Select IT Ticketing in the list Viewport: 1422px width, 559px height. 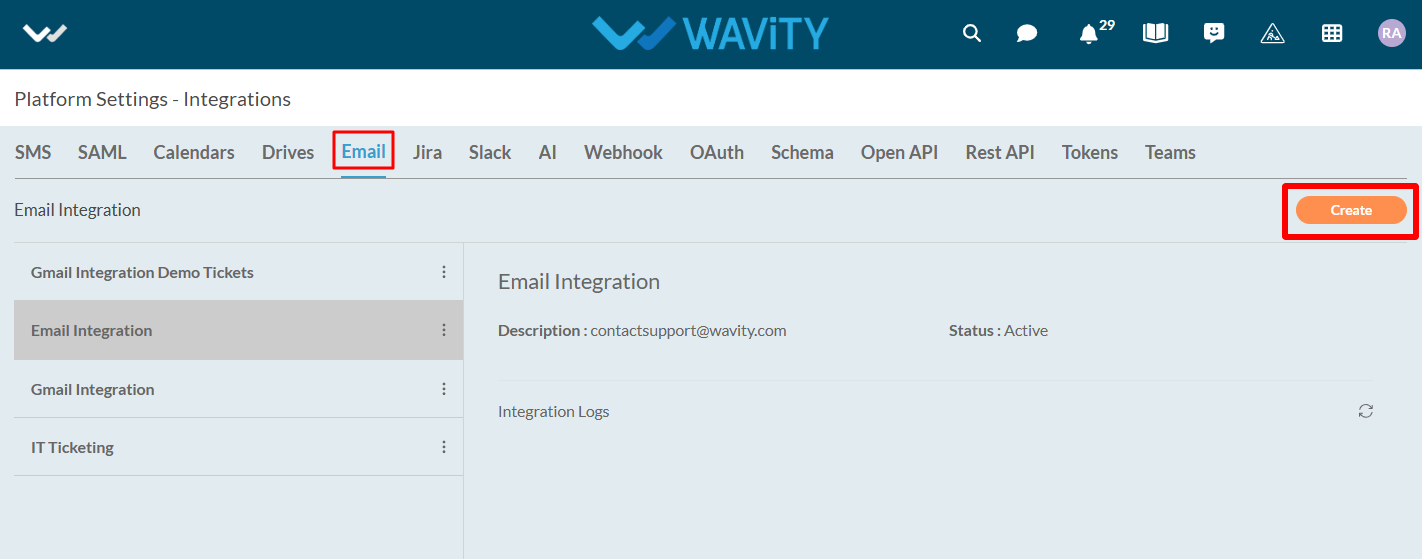pos(238,447)
